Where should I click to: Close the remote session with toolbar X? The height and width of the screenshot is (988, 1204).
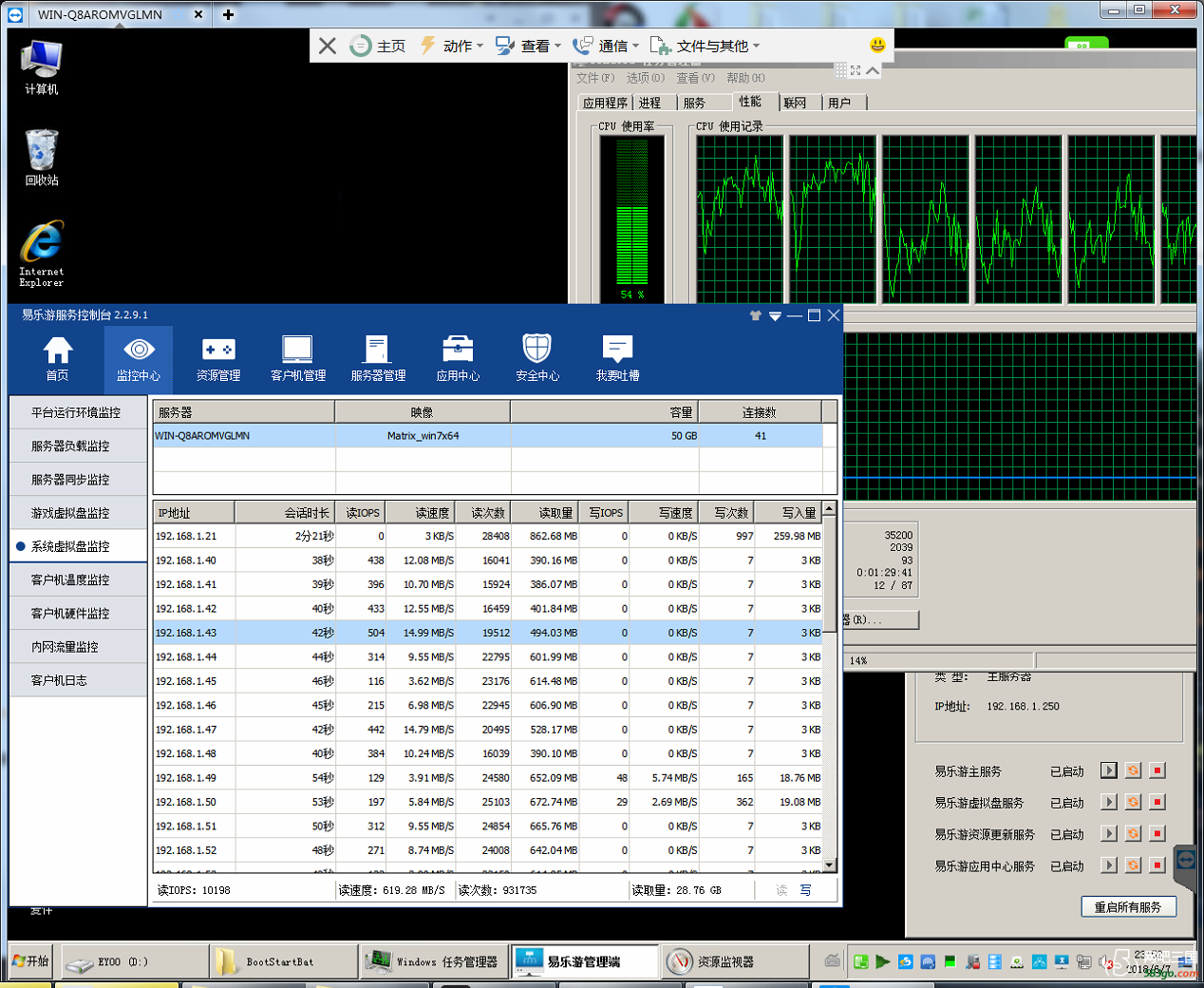[328, 46]
